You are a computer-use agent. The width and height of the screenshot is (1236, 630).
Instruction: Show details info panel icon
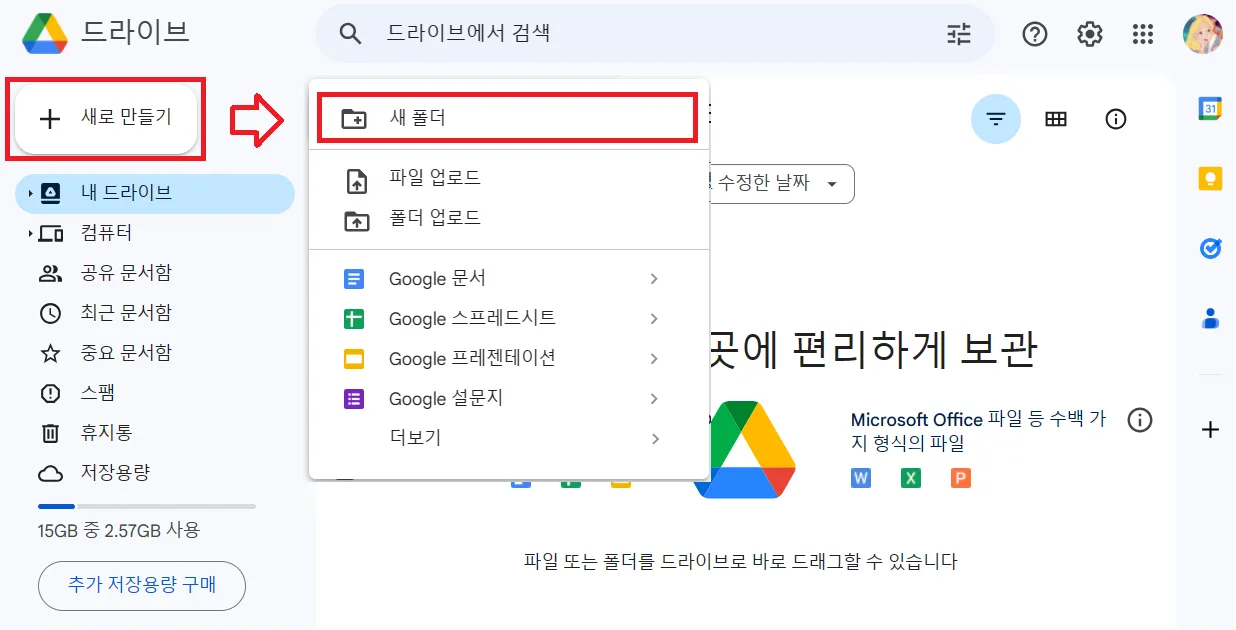pyautogui.click(x=1116, y=119)
